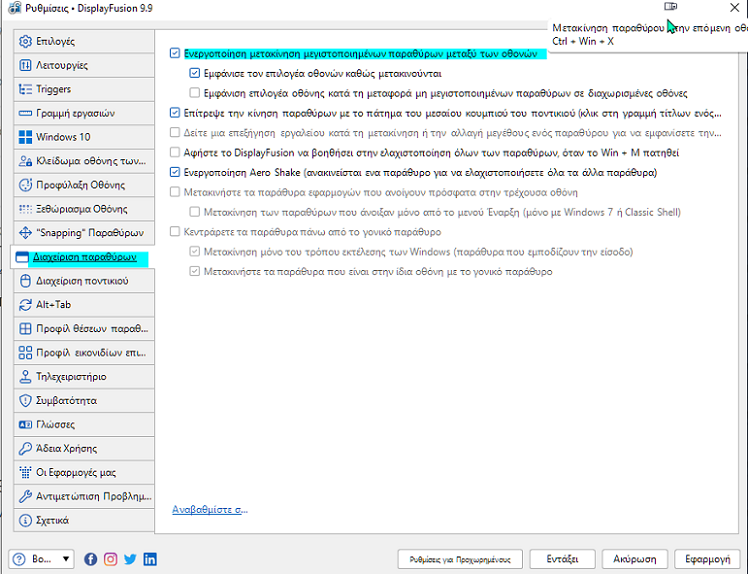This screenshot has width=748, height=574.
Task: Apply changes with Εφαρμογή button
Action: click(707, 559)
